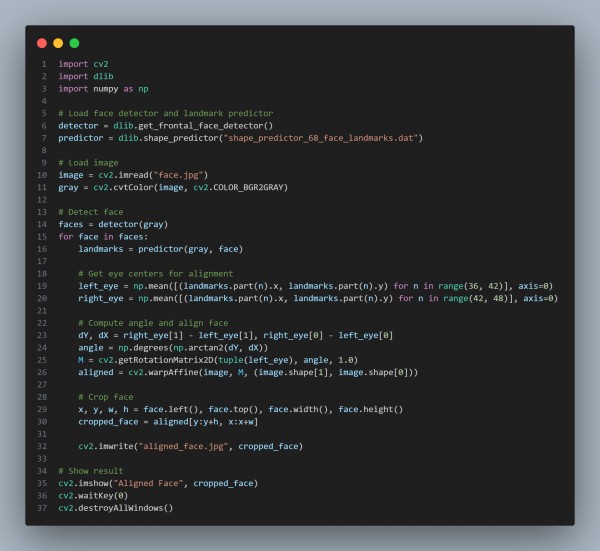Click the '# Detect face' comment
This screenshot has width=600, height=551.
point(91,212)
